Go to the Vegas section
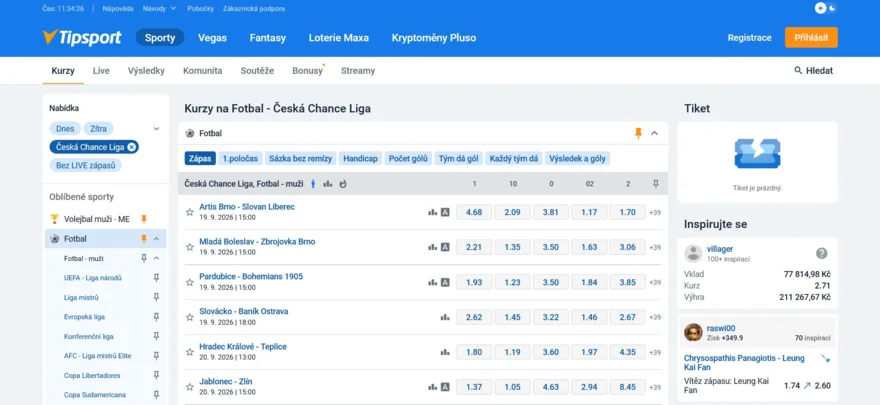Screen dimensions: 880x405 212,38
